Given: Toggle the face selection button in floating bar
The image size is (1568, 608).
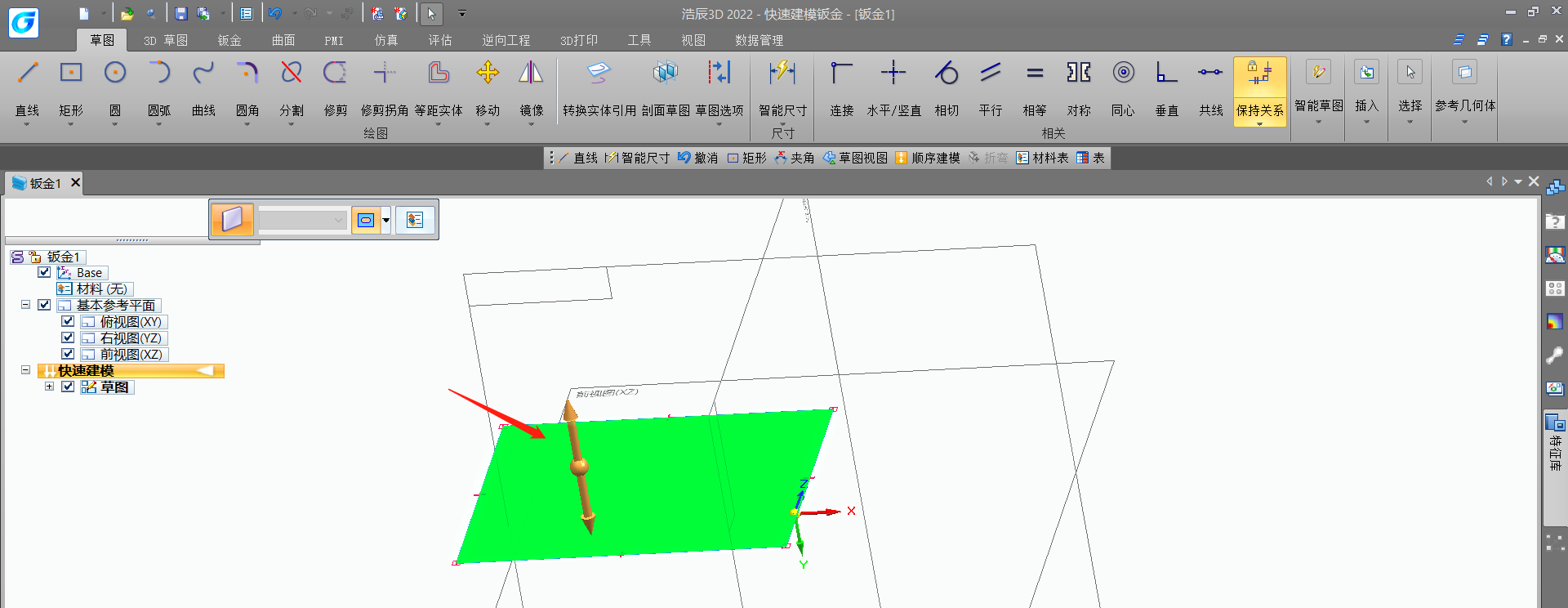Looking at the screenshot, I should coord(233,220).
